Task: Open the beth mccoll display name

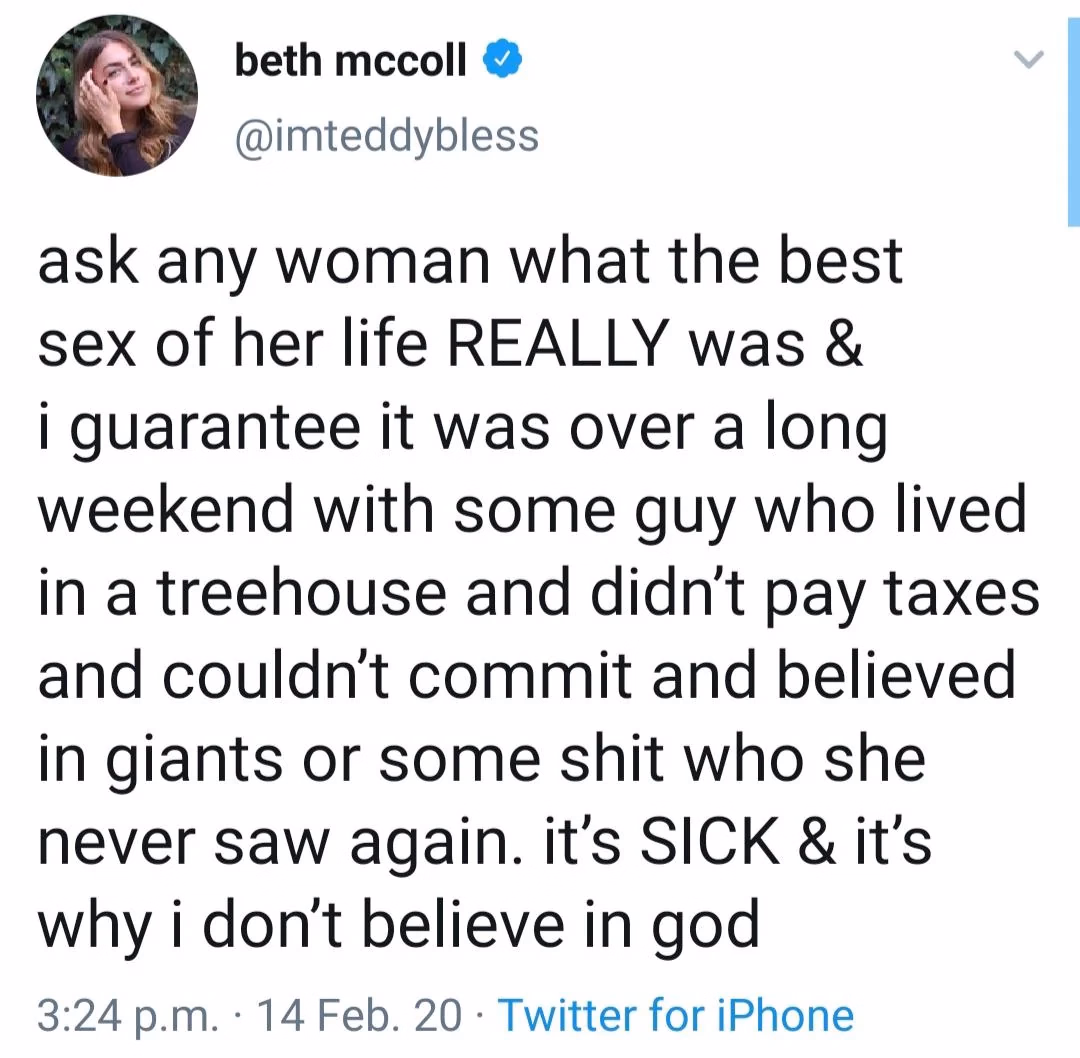Action: pos(350,61)
